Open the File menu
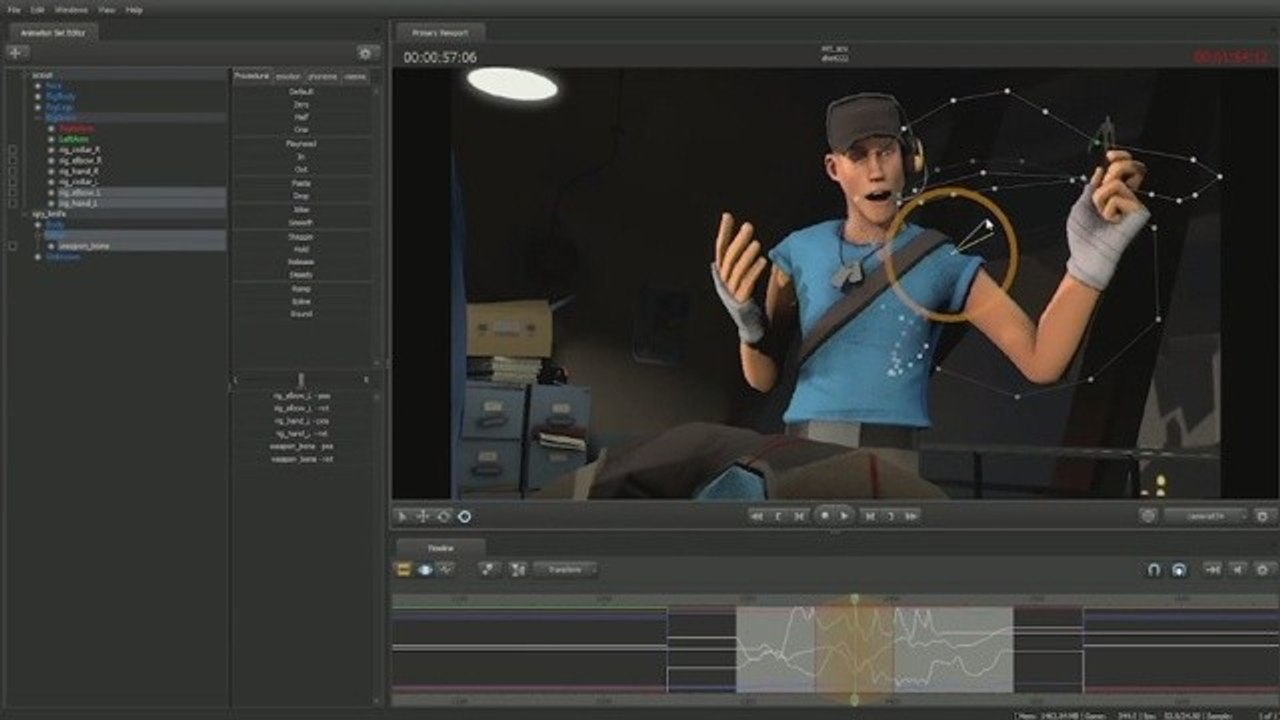The width and height of the screenshot is (1280, 720). tap(13, 9)
